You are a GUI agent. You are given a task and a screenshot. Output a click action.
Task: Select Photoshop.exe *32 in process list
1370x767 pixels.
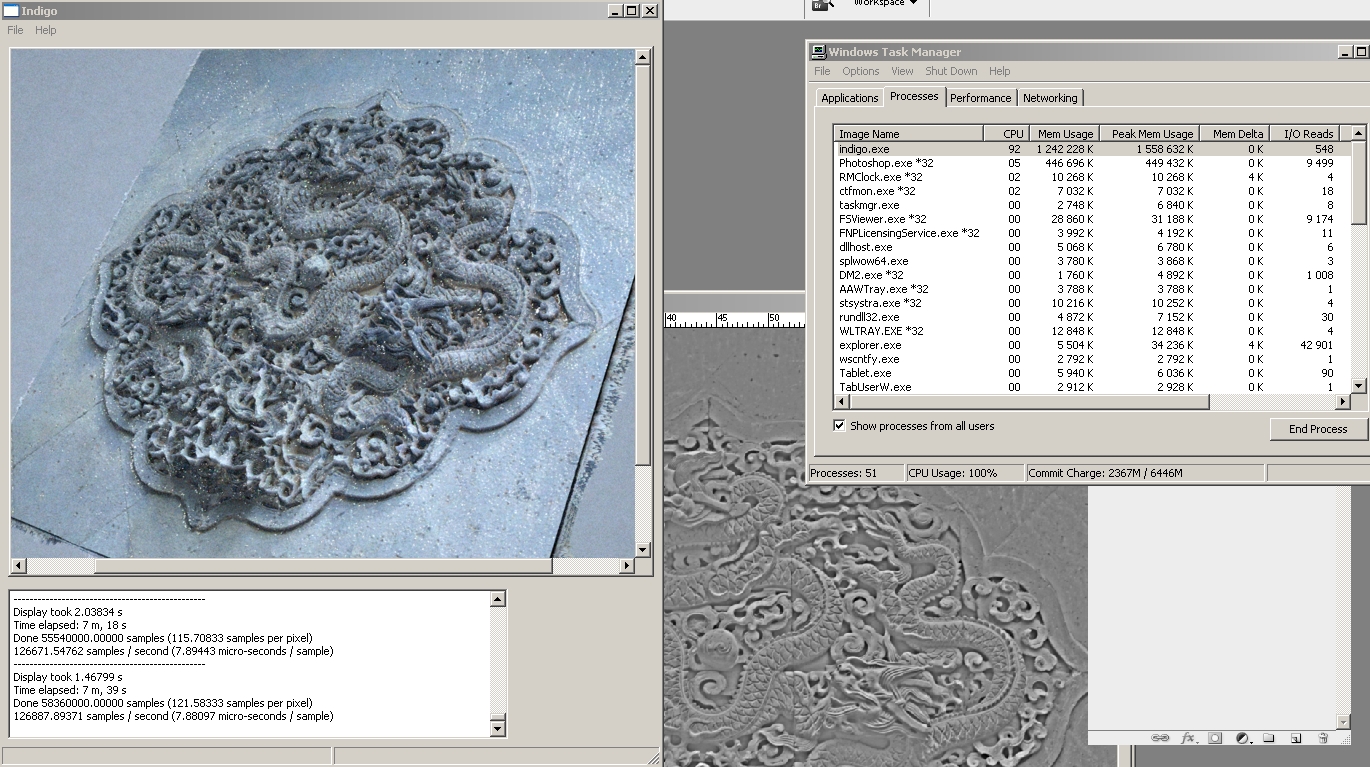[885, 163]
